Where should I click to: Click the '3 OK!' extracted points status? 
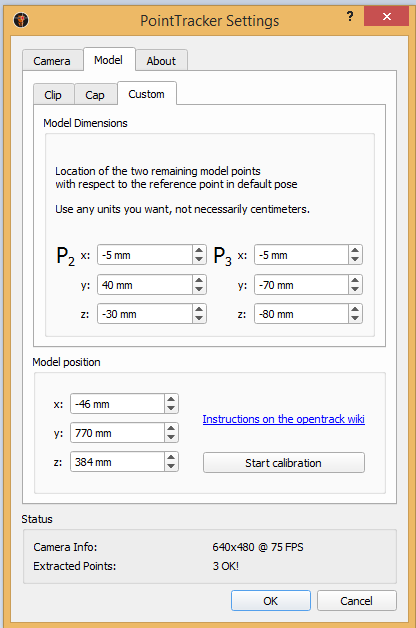tap(225, 566)
